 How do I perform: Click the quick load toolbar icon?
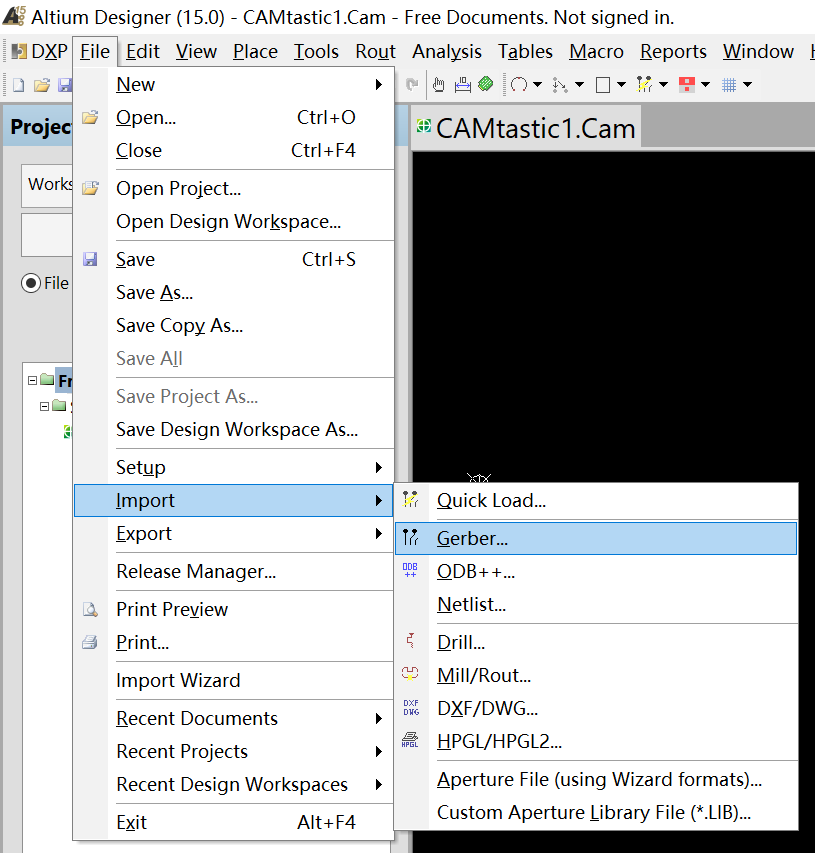(x=645, y=84)
